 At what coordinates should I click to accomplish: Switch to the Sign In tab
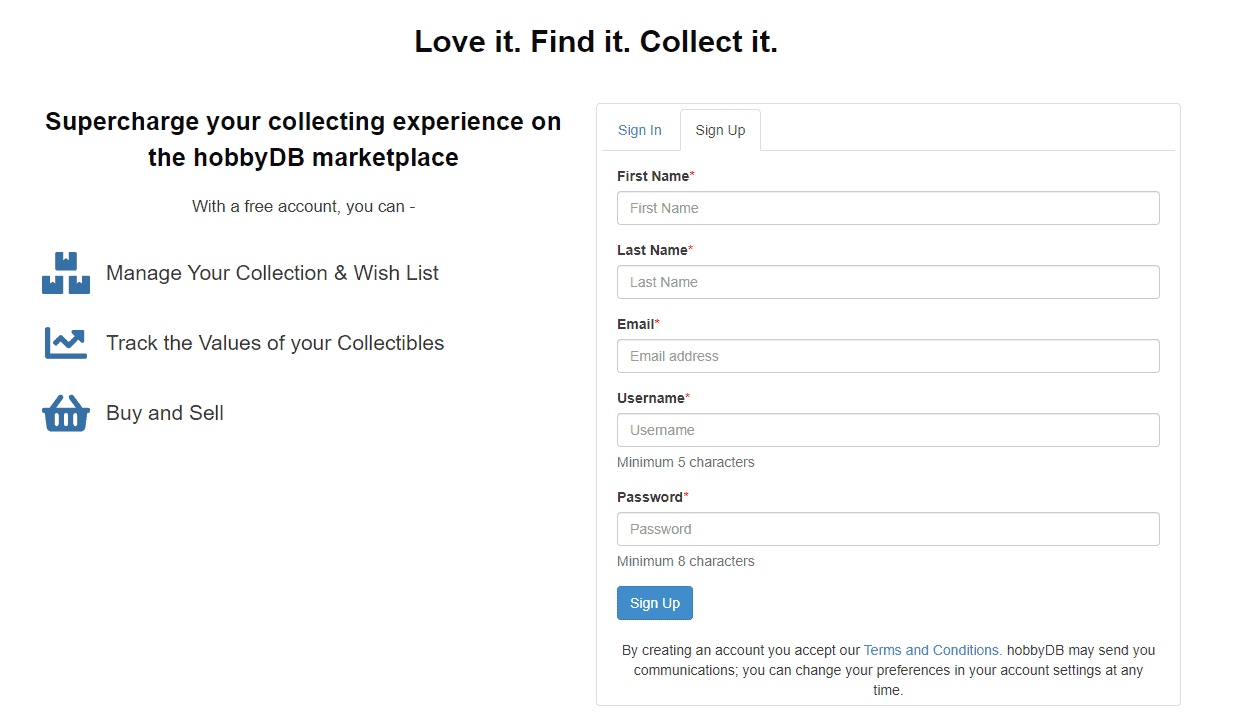point(640,129)
